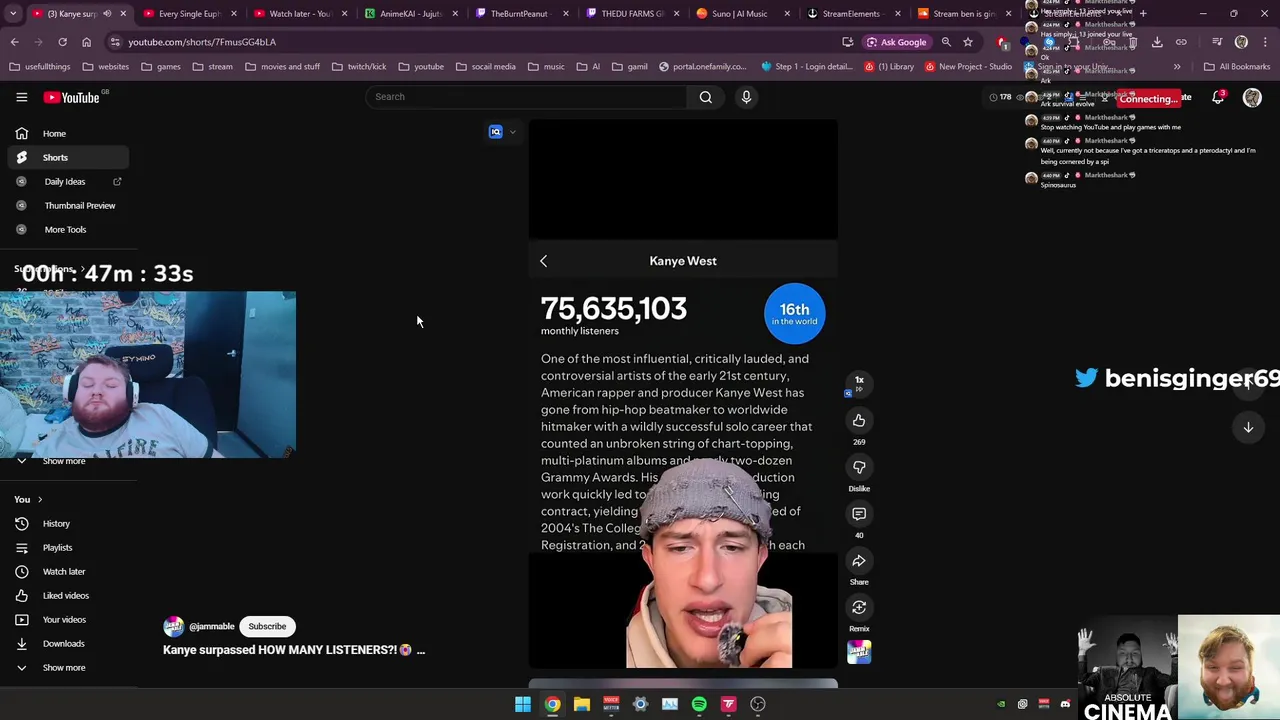The image size is (1280, 720).
Task: Open NVIDIA tray icon
Action: coord(1001,704)
